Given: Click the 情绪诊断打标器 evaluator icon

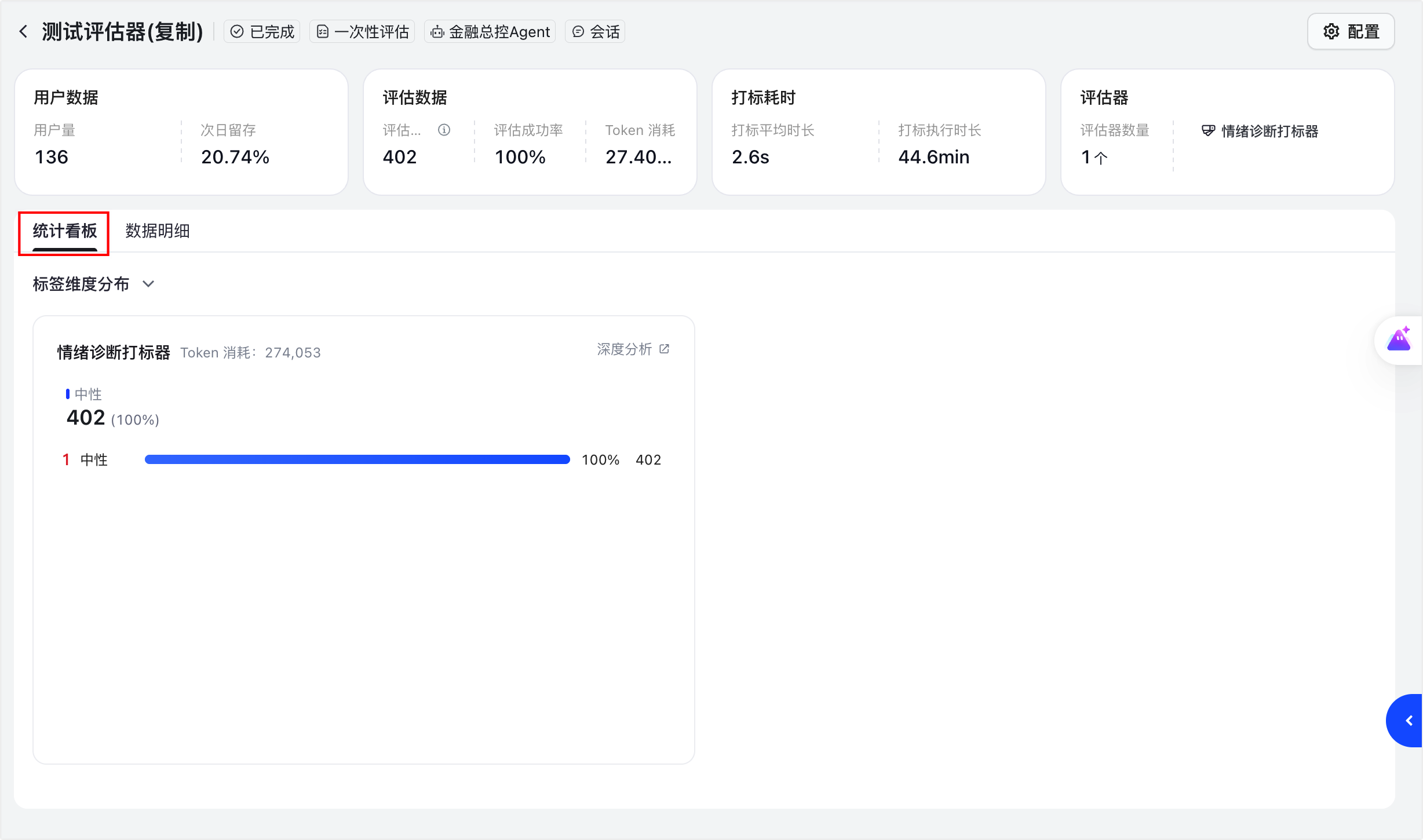Looking at the screenshot, I should click(1208, 131).
